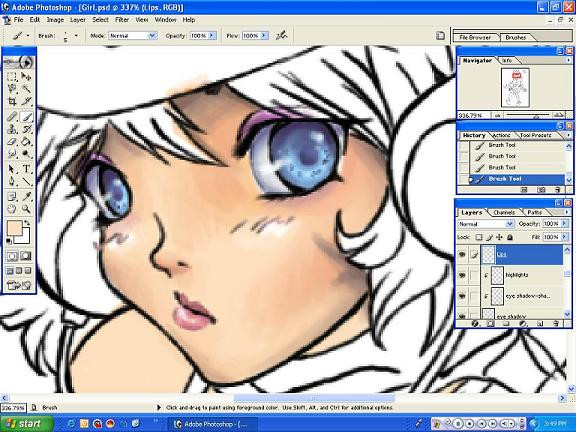
Task: Open the layer blend mode dropdown
Action: click(x=510, y=224)
